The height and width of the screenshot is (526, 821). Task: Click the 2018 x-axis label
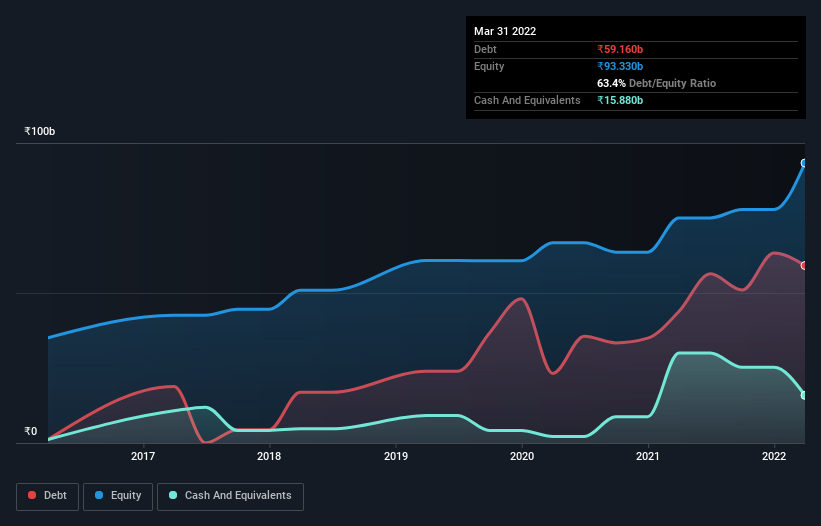coord(269,456)
